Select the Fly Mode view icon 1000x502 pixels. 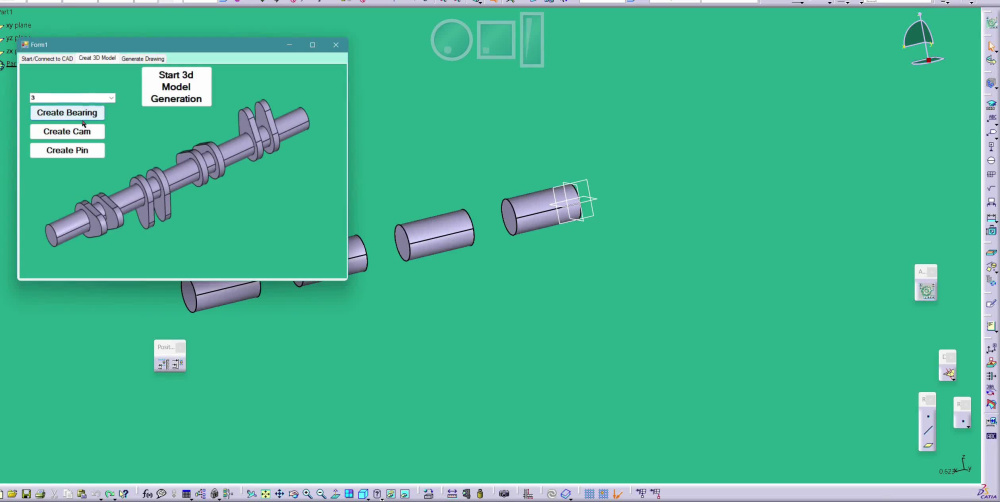tap(251, 494)
